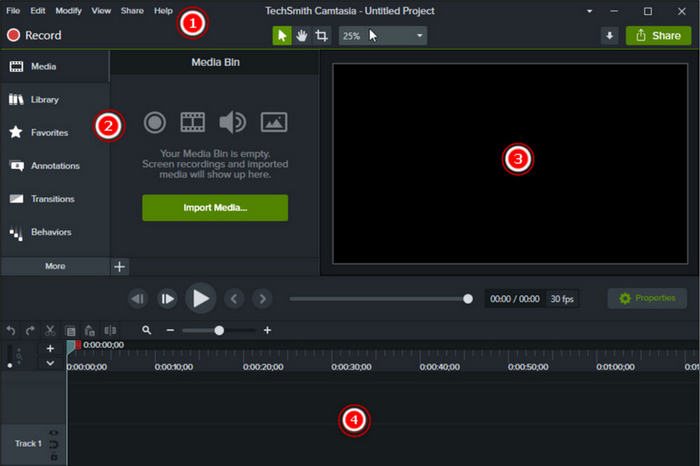This screenshot has height=466, width=700.
Task: Click the record circle icon in Media Bin
Action: pos(155,122)
